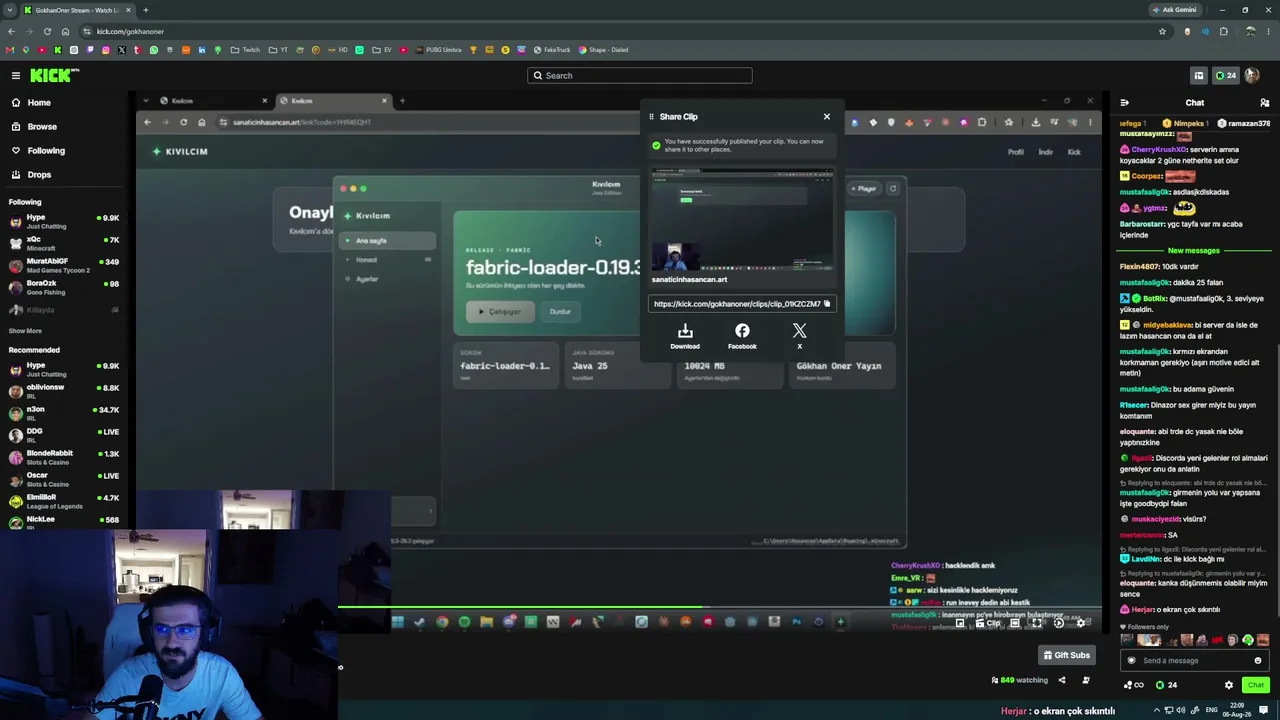Viewport: 1280px width, 720px height.
Task: Open the Kick sidebar hamburger menu
Action: click(x=16, y=75)
